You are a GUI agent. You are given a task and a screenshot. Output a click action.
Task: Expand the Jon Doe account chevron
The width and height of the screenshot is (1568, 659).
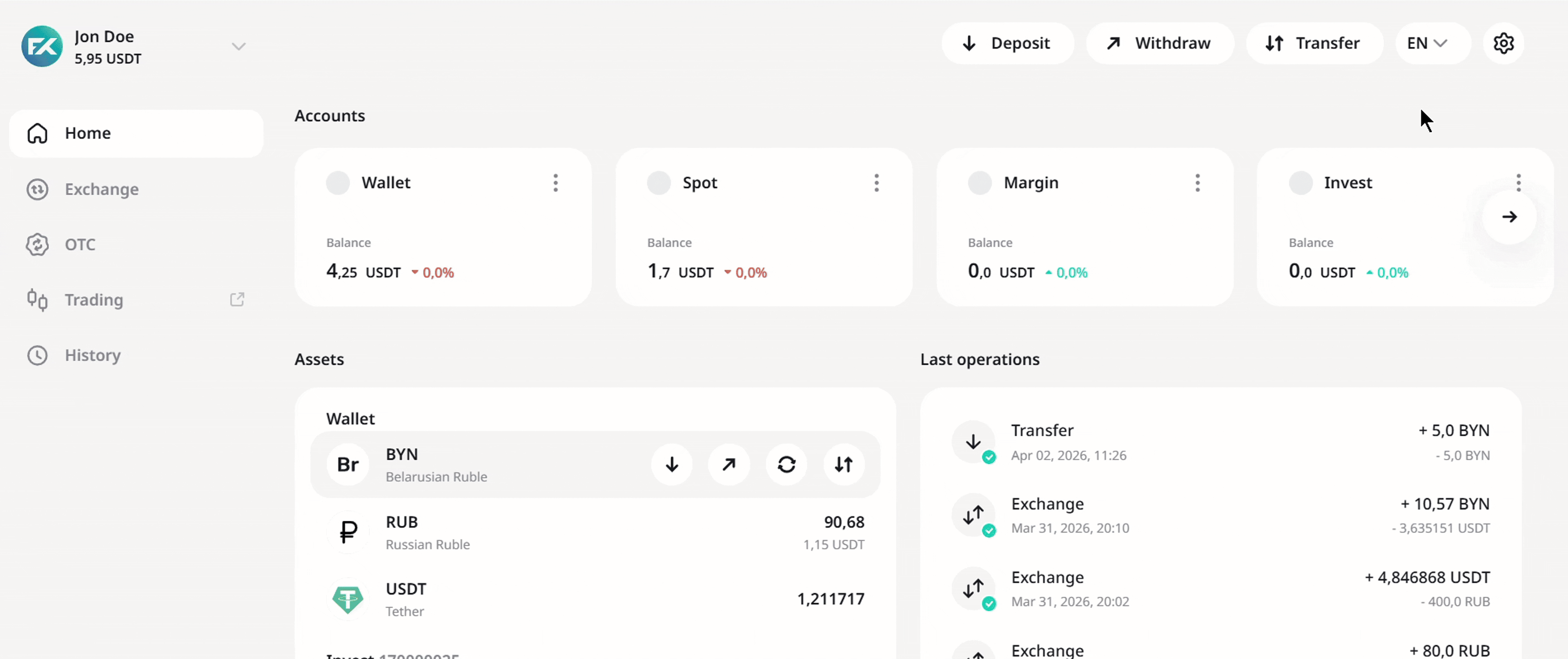pos(239,46)
